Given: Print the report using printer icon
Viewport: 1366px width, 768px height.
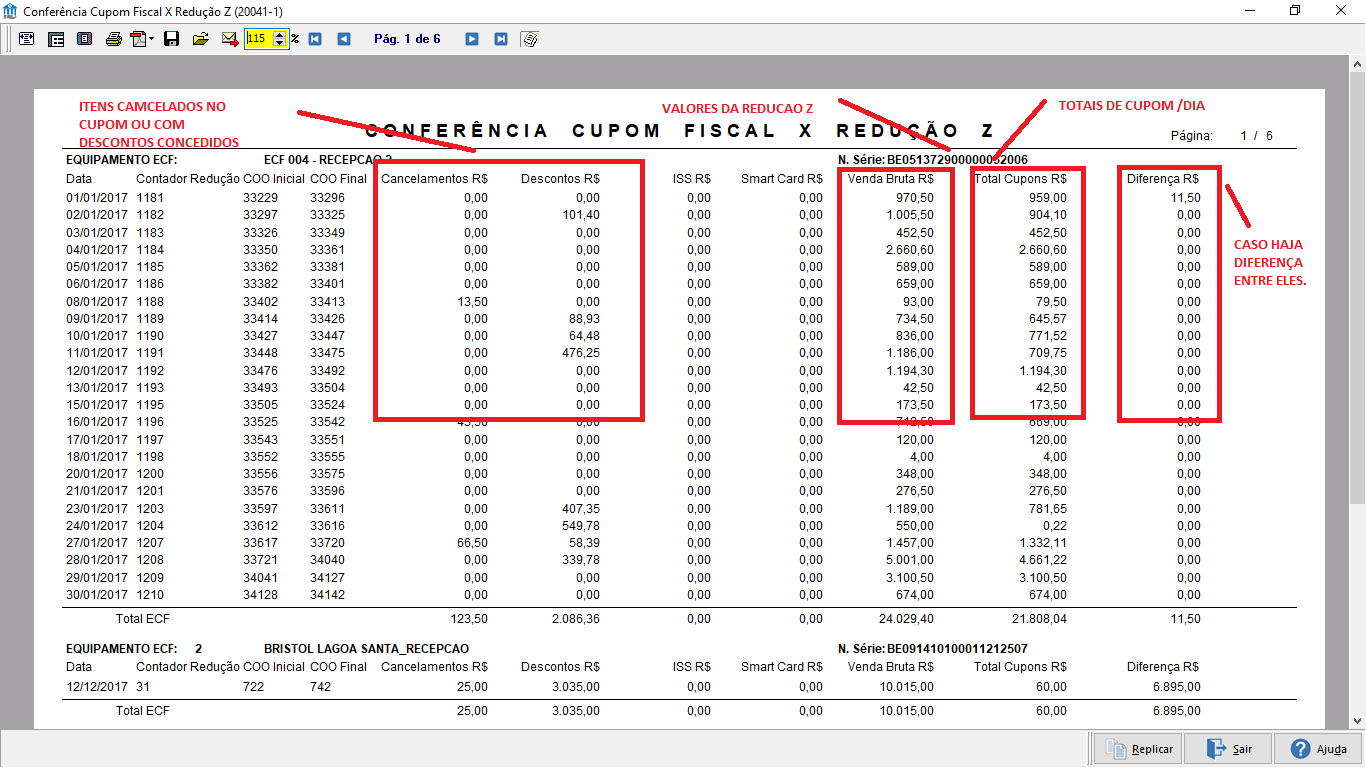Looking at the screenshot, I should click(113, 39).
